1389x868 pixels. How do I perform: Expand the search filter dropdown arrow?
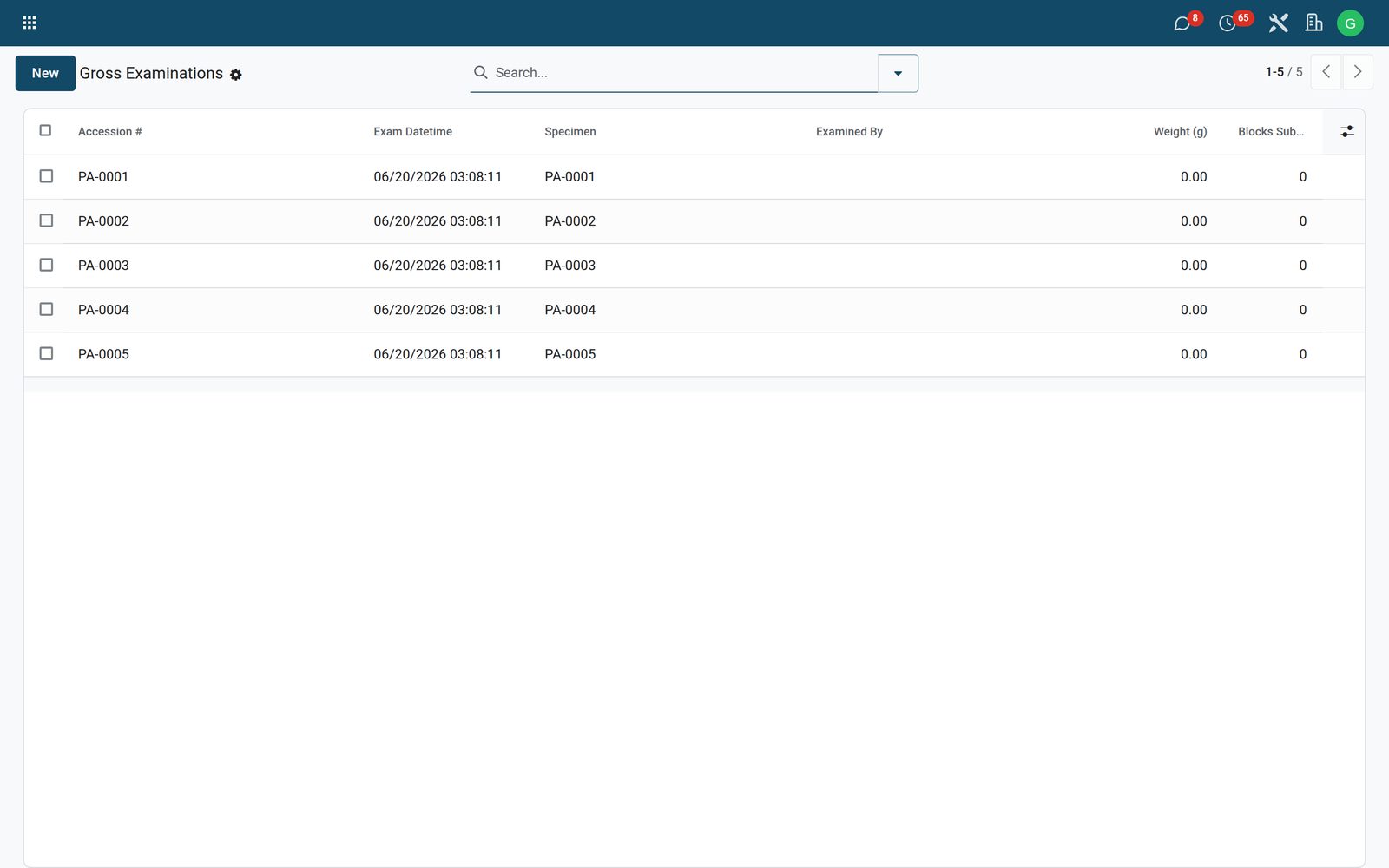point(898,73)
